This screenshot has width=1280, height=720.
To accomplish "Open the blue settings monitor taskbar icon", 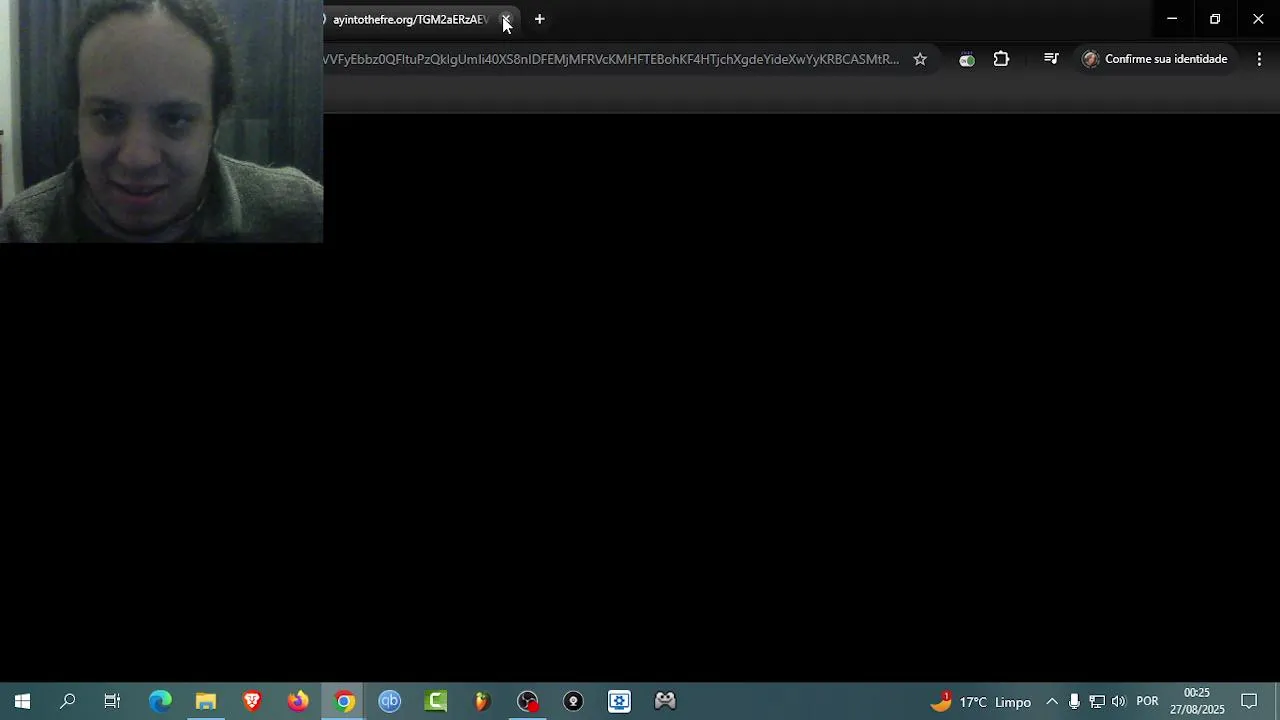I will click(x=619, y=701).
